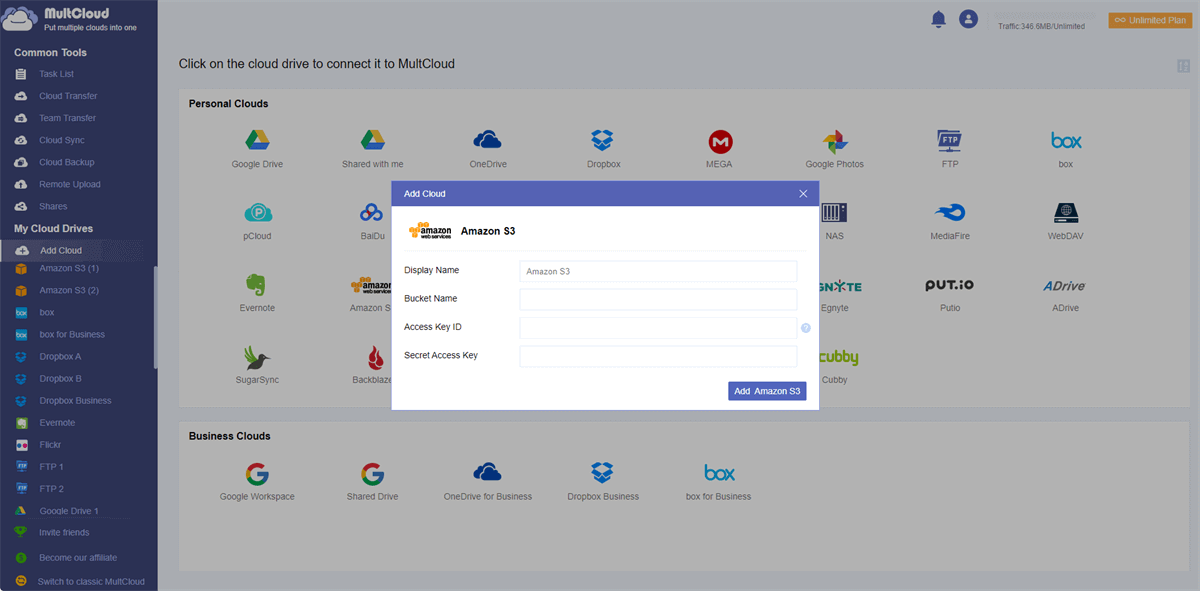This screenshot has width=1200, height=591.
Task: Focus the Bucket Name field
Action: pos(658,299)
